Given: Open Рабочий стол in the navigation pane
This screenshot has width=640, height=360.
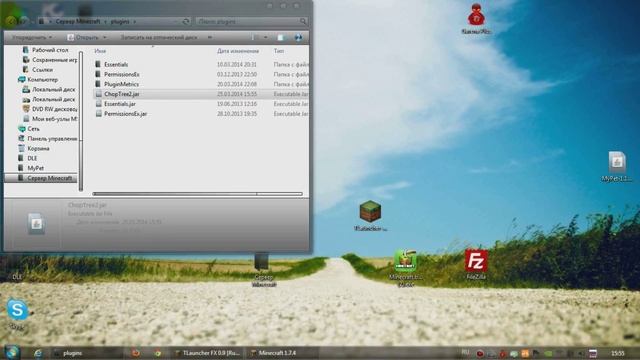Looking at the screenshot, I should click(50, 50).
